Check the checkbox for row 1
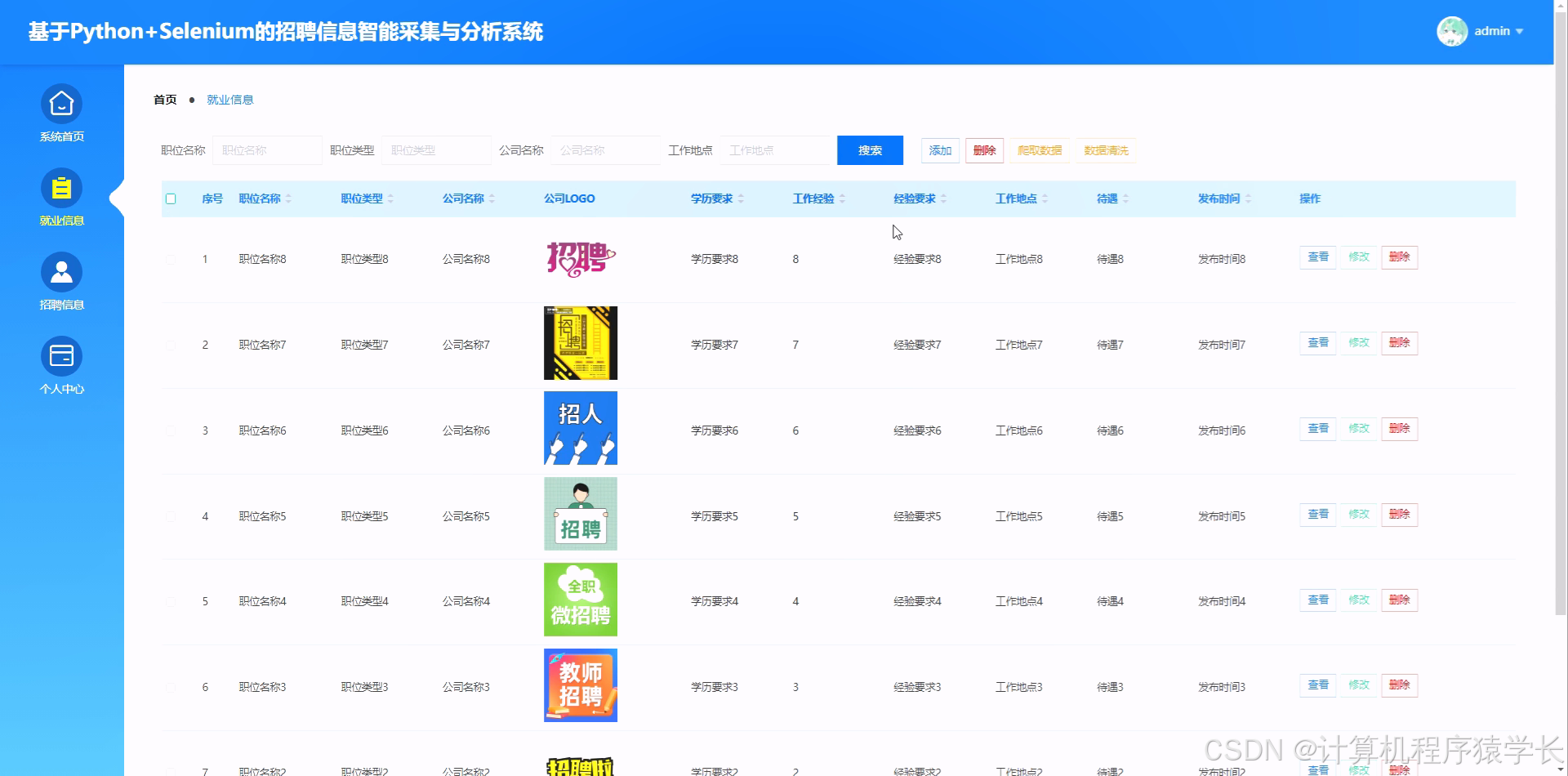This screenshot has height=776, width=1568. 171,259
